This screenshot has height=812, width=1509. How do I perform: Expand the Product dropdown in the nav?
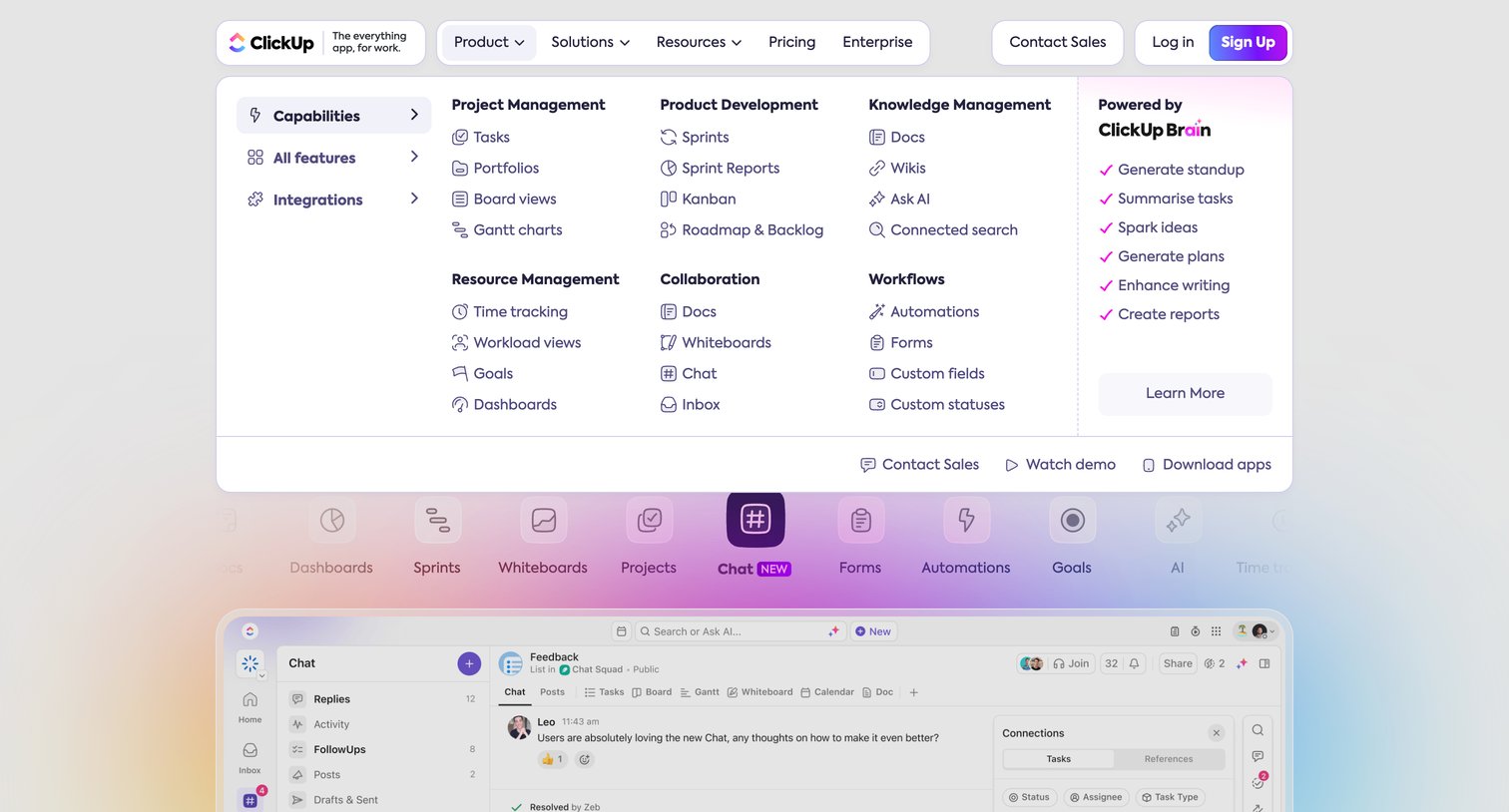point(489,43)
